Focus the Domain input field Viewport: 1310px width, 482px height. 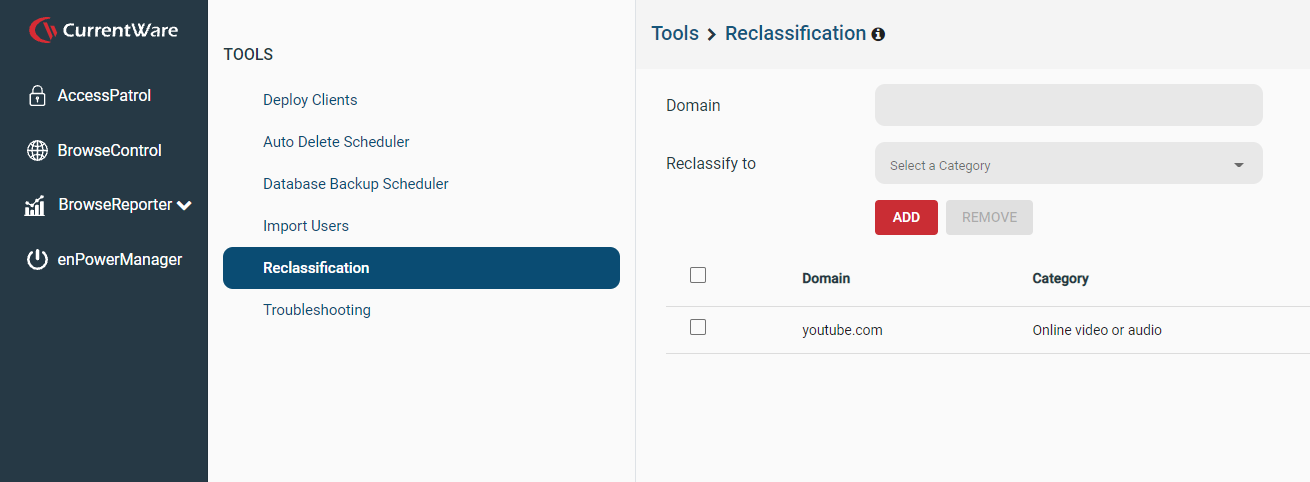(x=1068, y=105)
